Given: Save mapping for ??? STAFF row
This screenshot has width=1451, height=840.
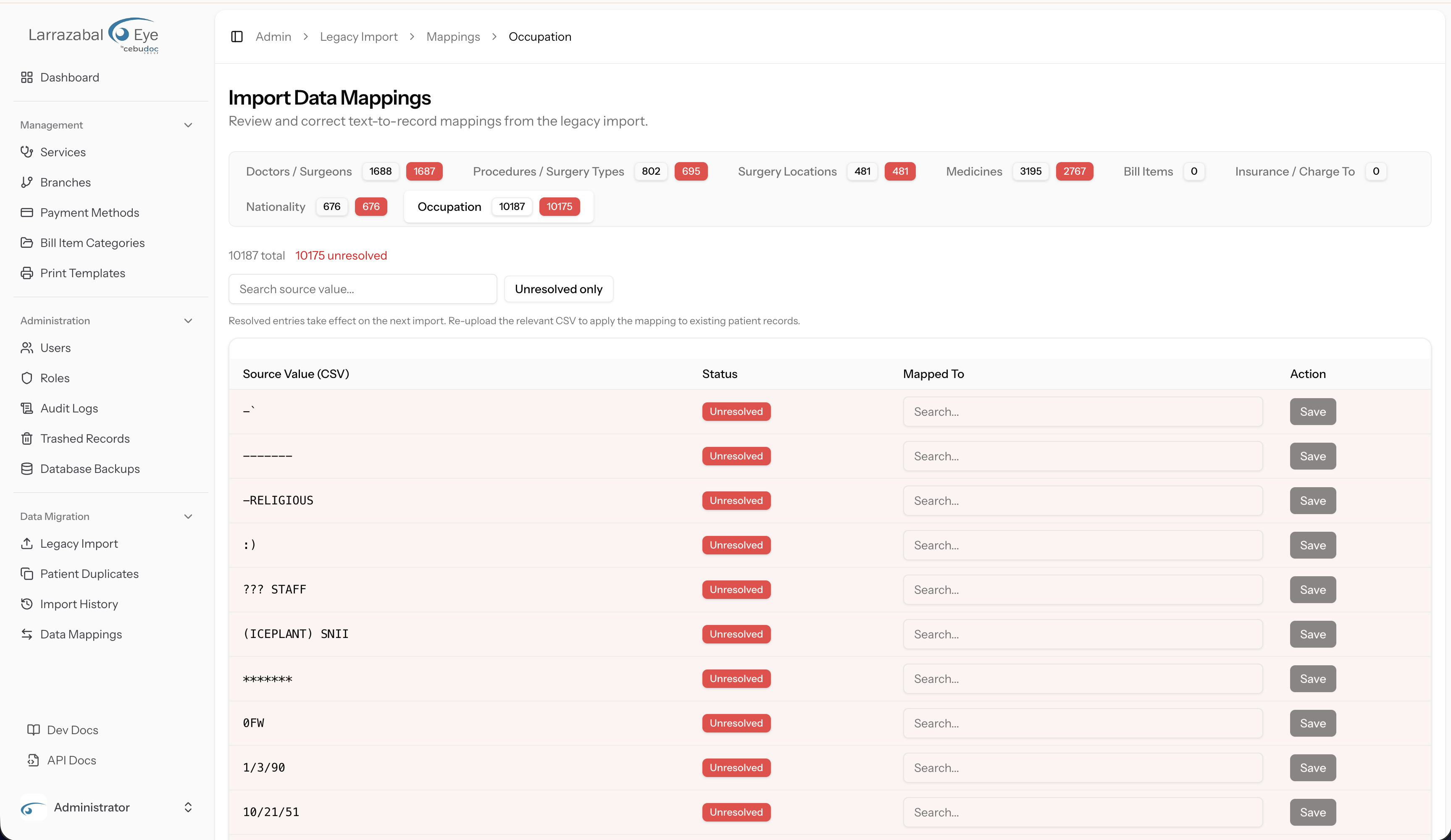Looking at the screenshot, I should 1312,590.
